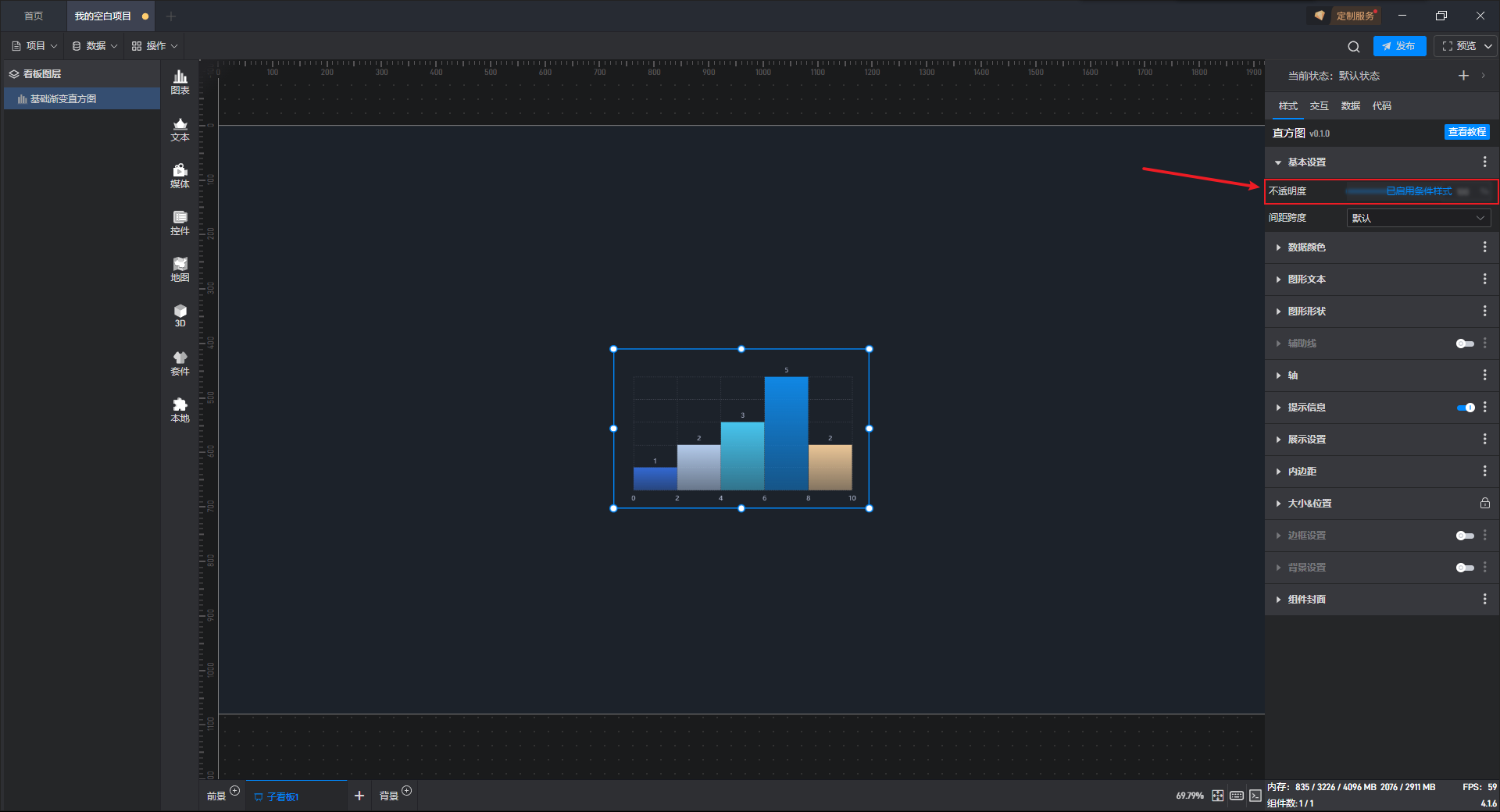Turn off the 提示信息 toggle
This screenshot has width=1500, height=812.
(x=1465, y=408)
